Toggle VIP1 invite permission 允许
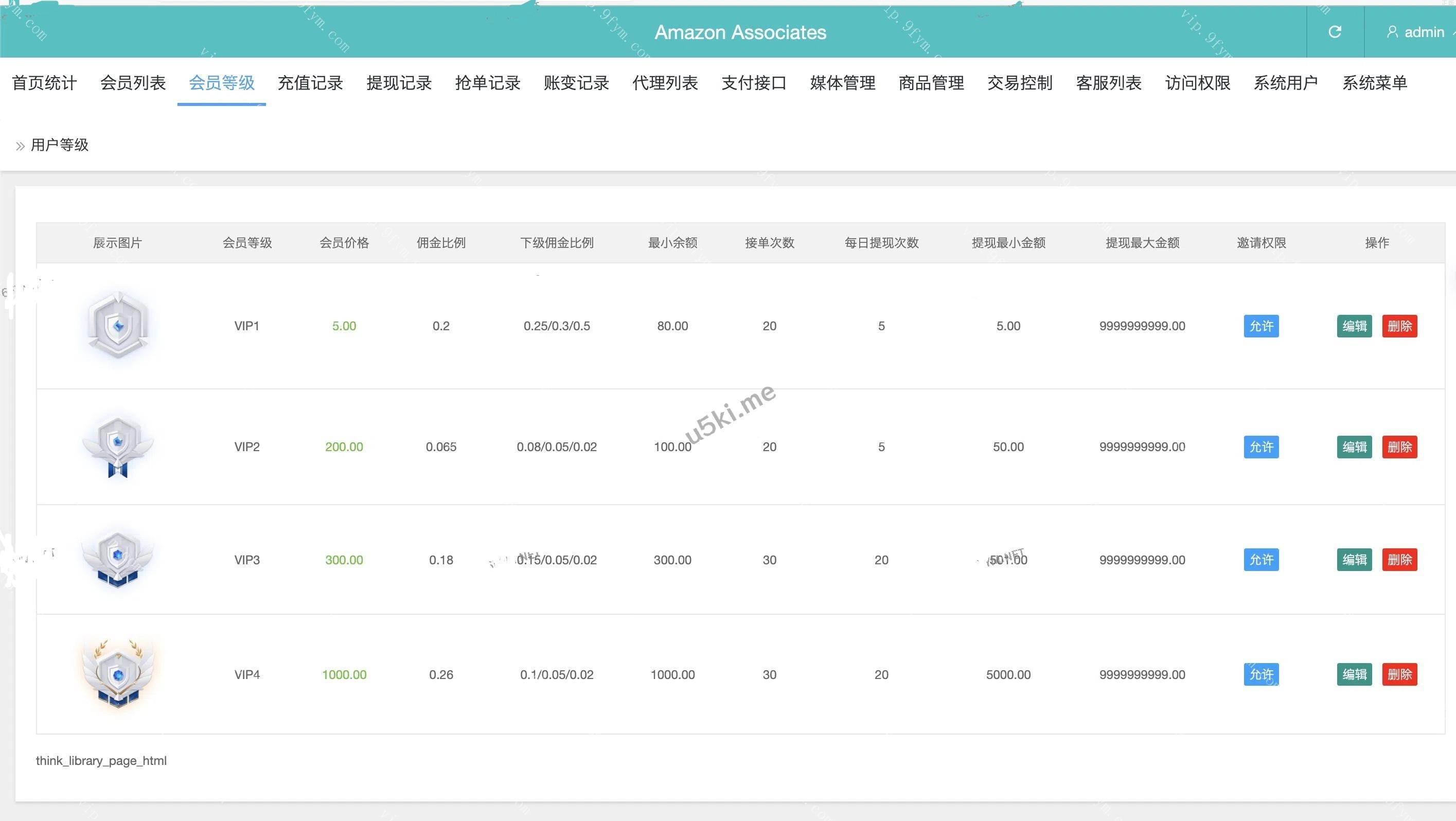 tap(1261, 326)
